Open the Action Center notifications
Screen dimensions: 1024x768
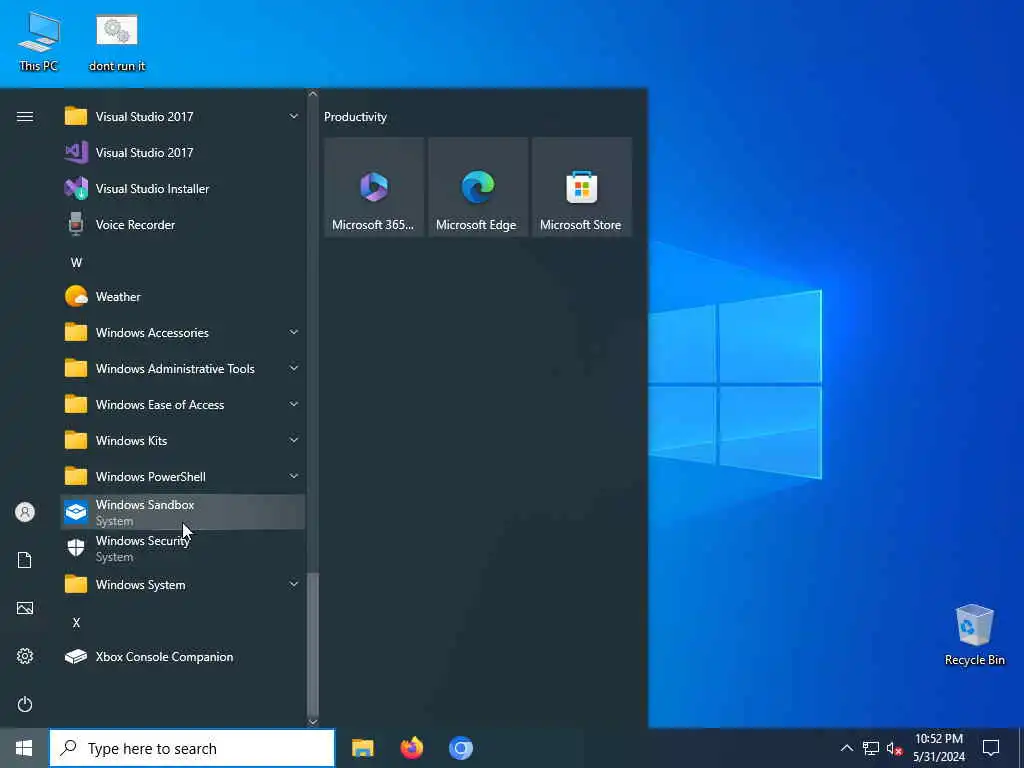(991, 748)
